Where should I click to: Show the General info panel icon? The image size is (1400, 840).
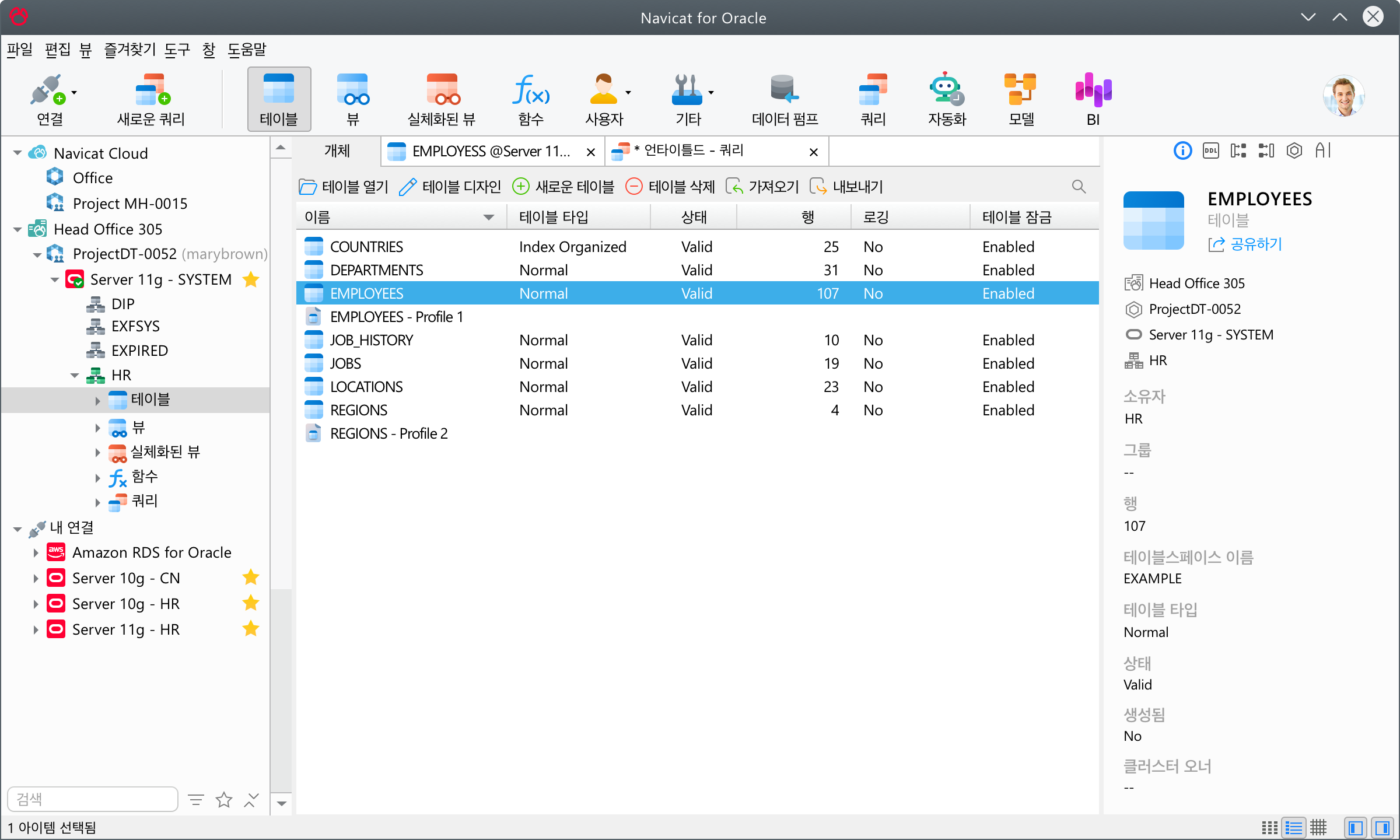1182,151
